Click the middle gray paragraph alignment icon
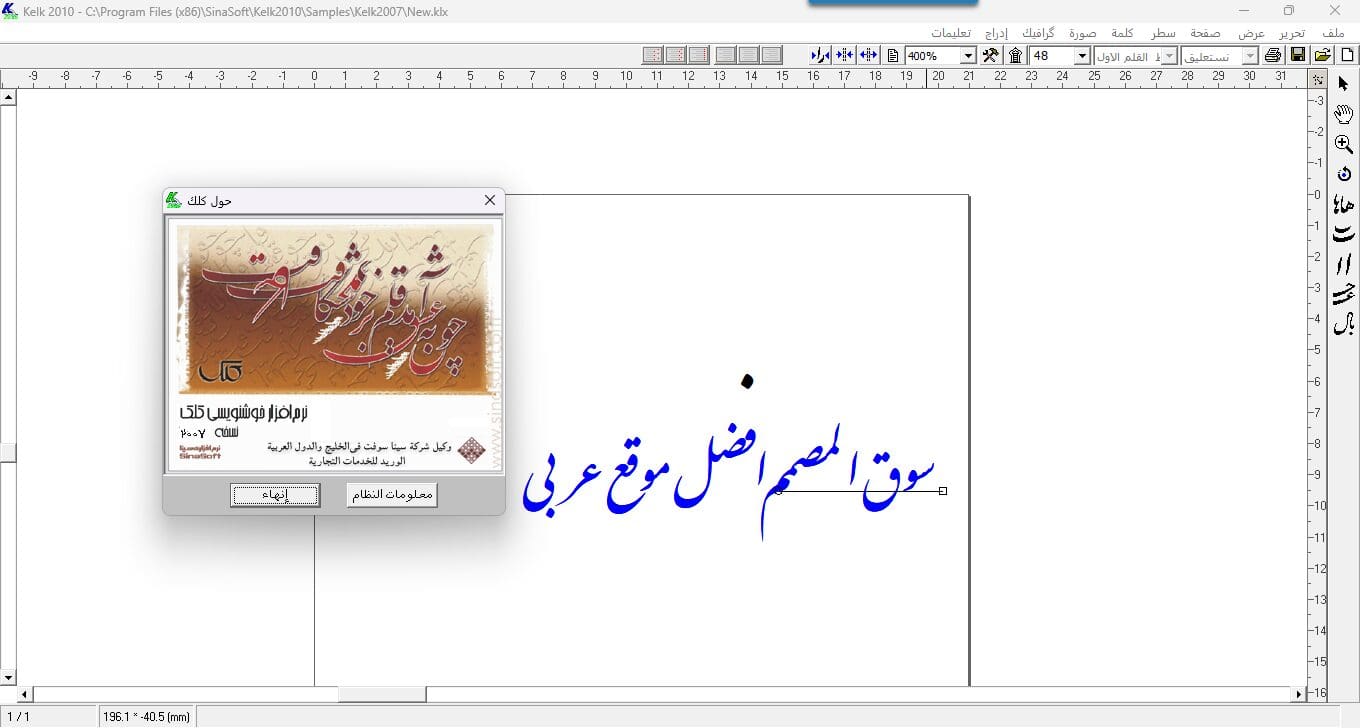Screen dimensions: 1360x728 pos(749,55)
